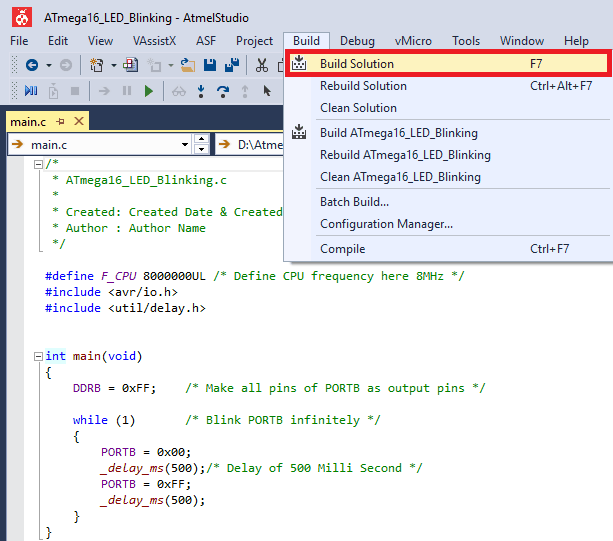Open the Help menu
Viewport: 613px width, 541px height.
pyautogui.click(x=576, y=41)
